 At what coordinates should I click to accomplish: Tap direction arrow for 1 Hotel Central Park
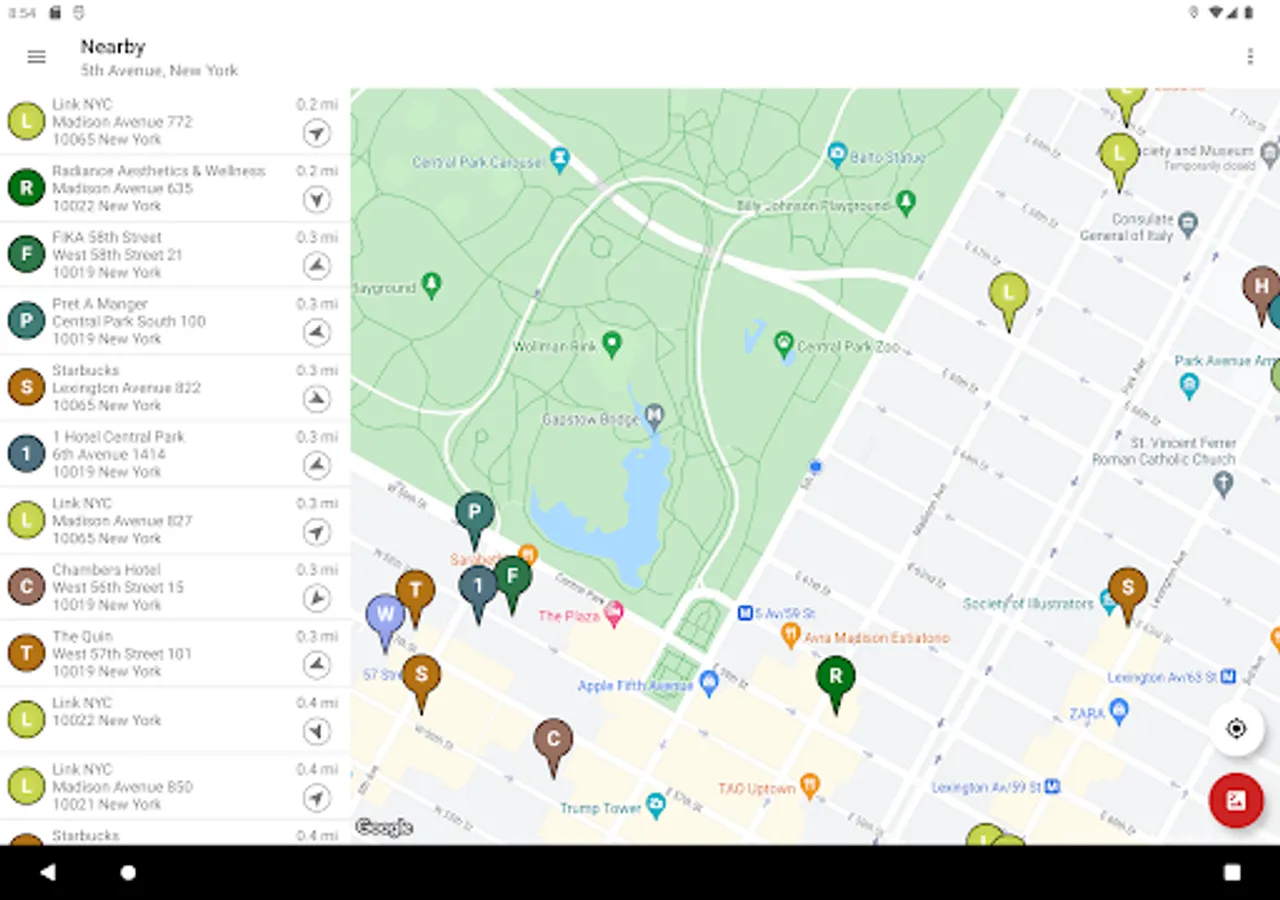317,466
